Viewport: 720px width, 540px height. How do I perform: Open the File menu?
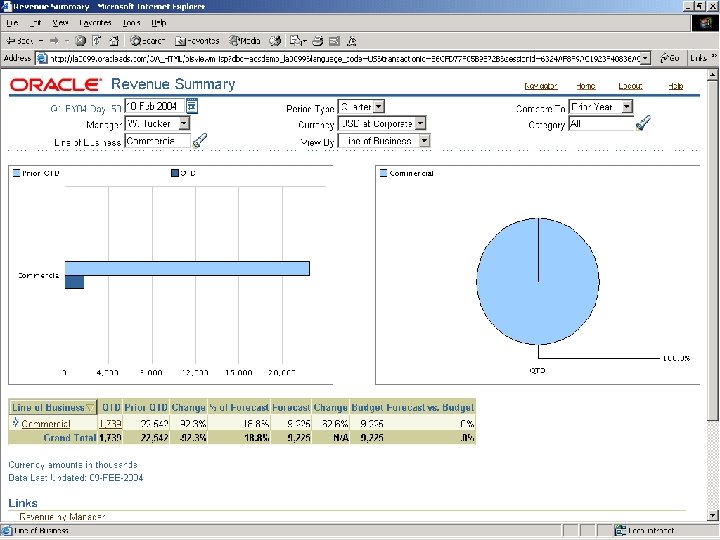coord(12,22)
